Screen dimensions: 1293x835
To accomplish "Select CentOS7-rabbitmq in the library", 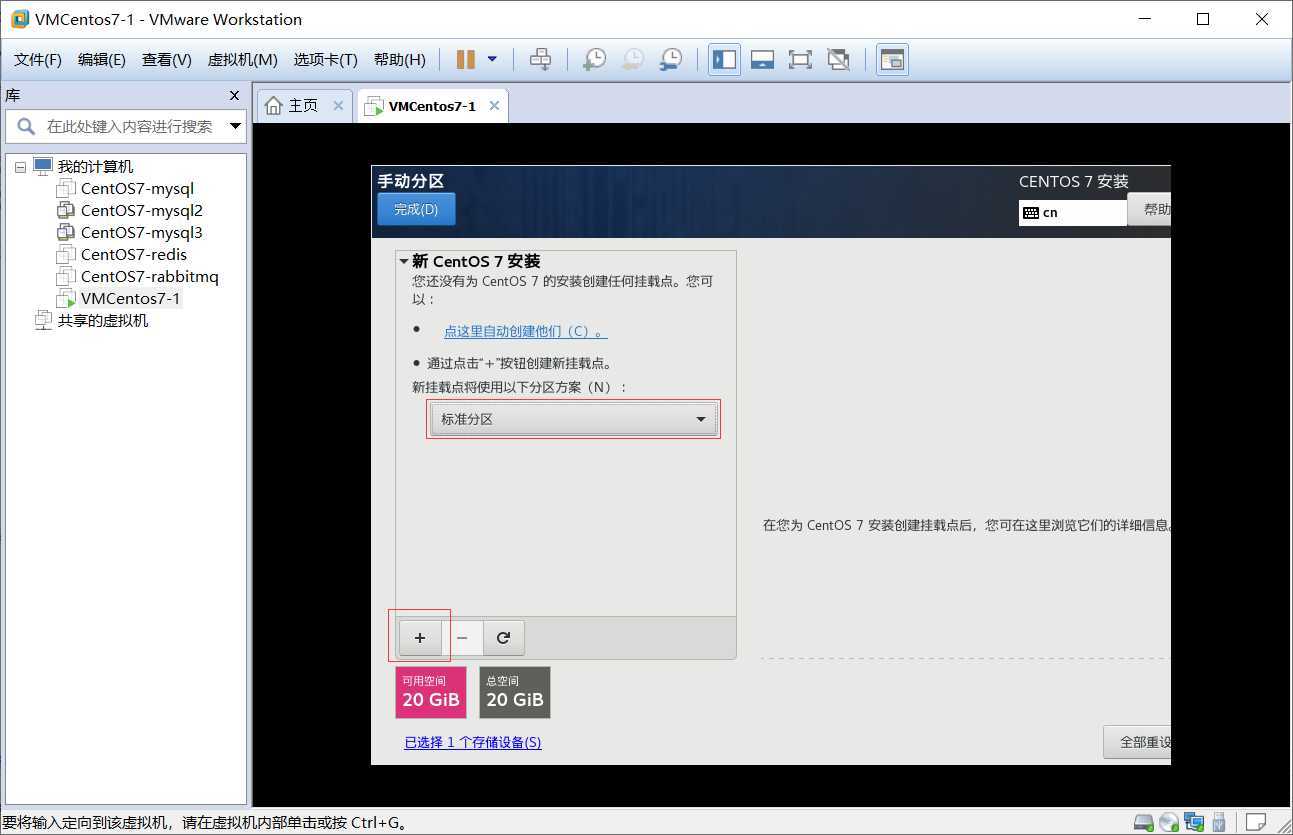I will (x=149, y=276).
